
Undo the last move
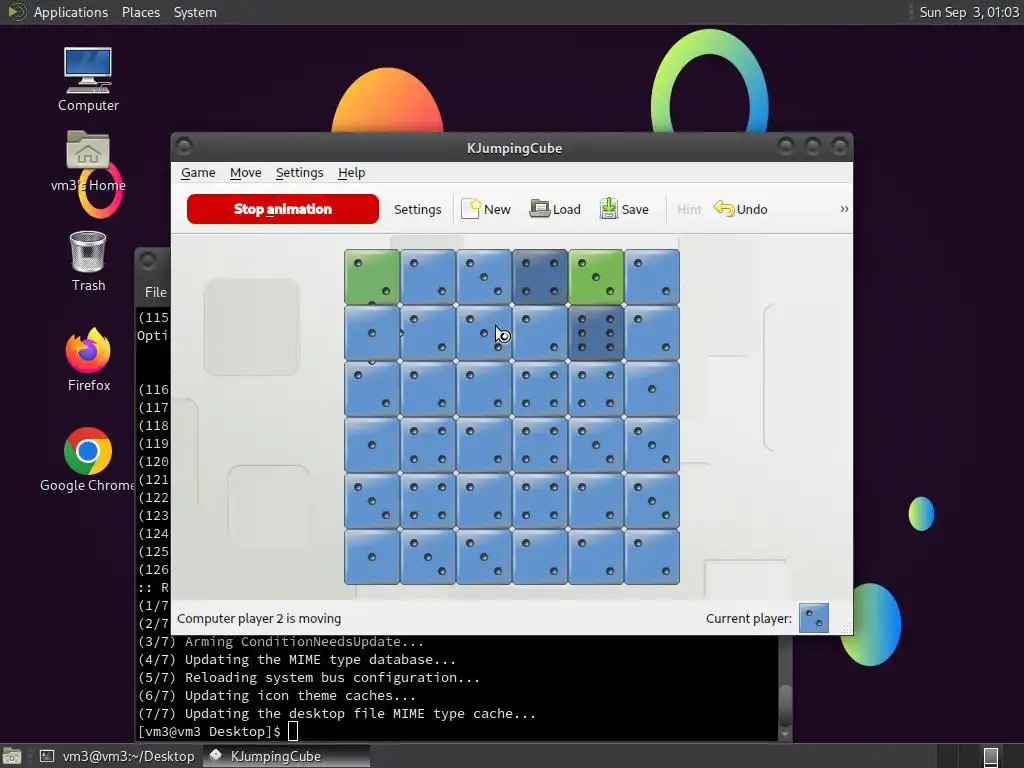741,210
